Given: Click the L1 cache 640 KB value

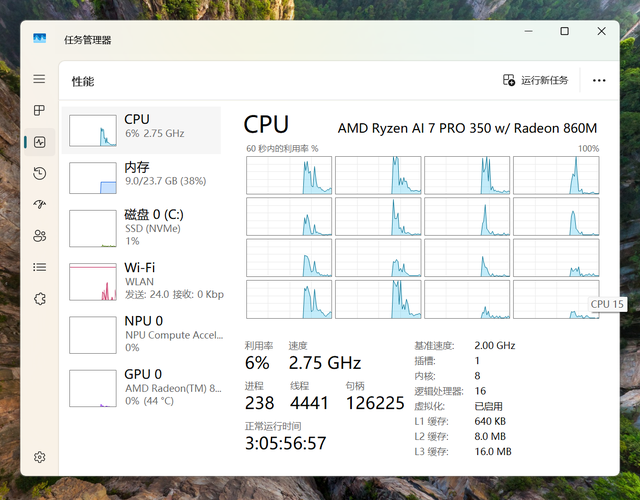Looking at the screenshot, I should [x=490, y=421].
